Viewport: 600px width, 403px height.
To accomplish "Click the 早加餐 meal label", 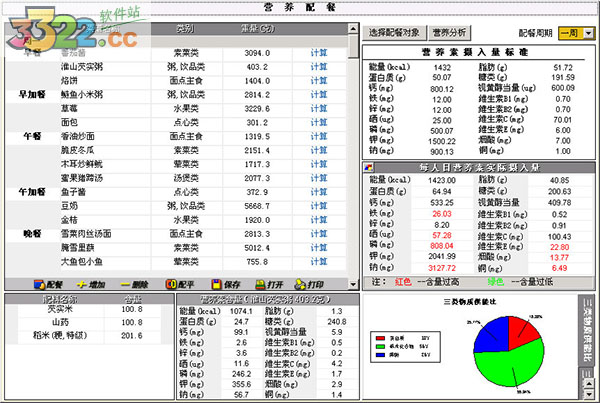I will click(x=32, y=95).
